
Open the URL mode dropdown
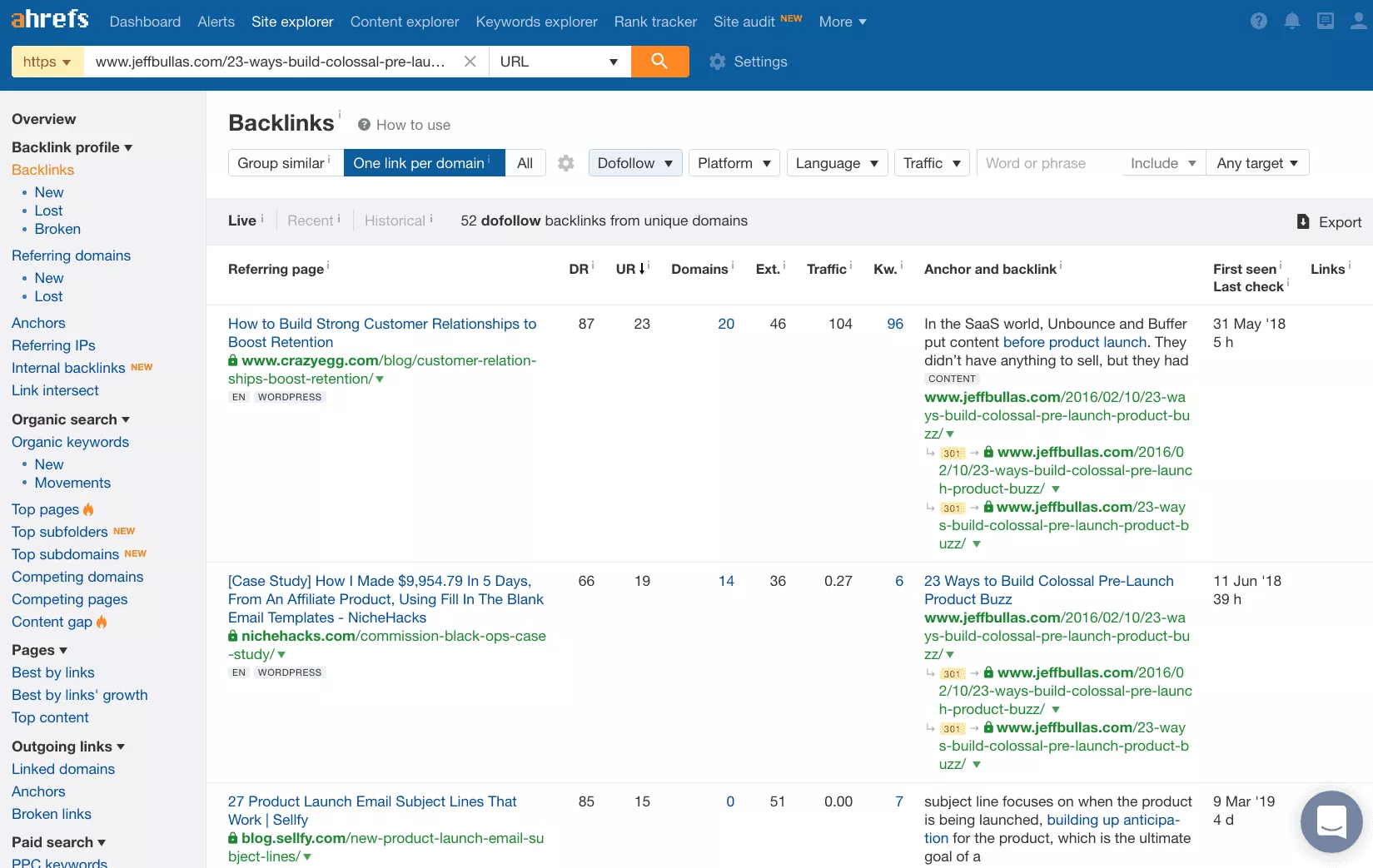[559, 62]
